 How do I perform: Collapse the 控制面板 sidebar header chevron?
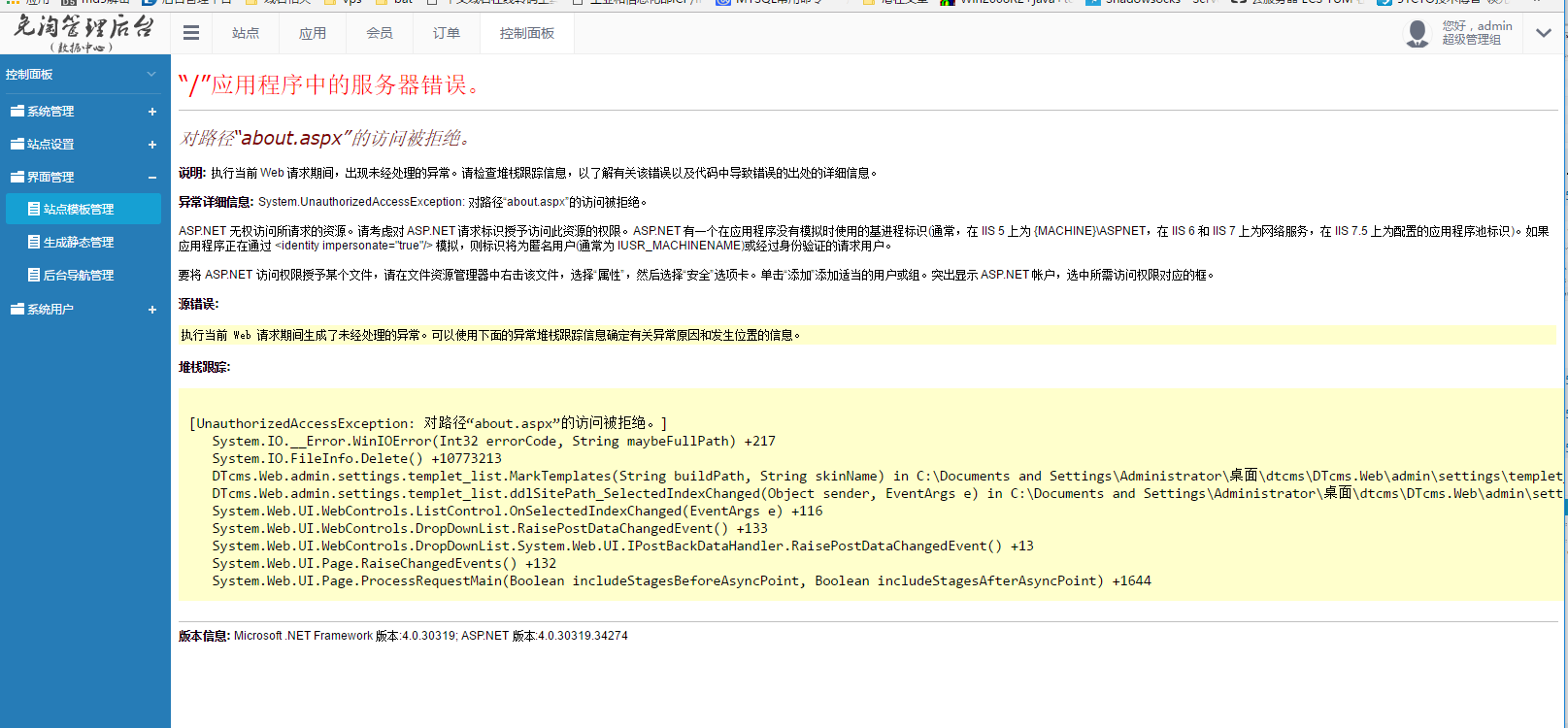pyautogui.click(x=151, y=74)
